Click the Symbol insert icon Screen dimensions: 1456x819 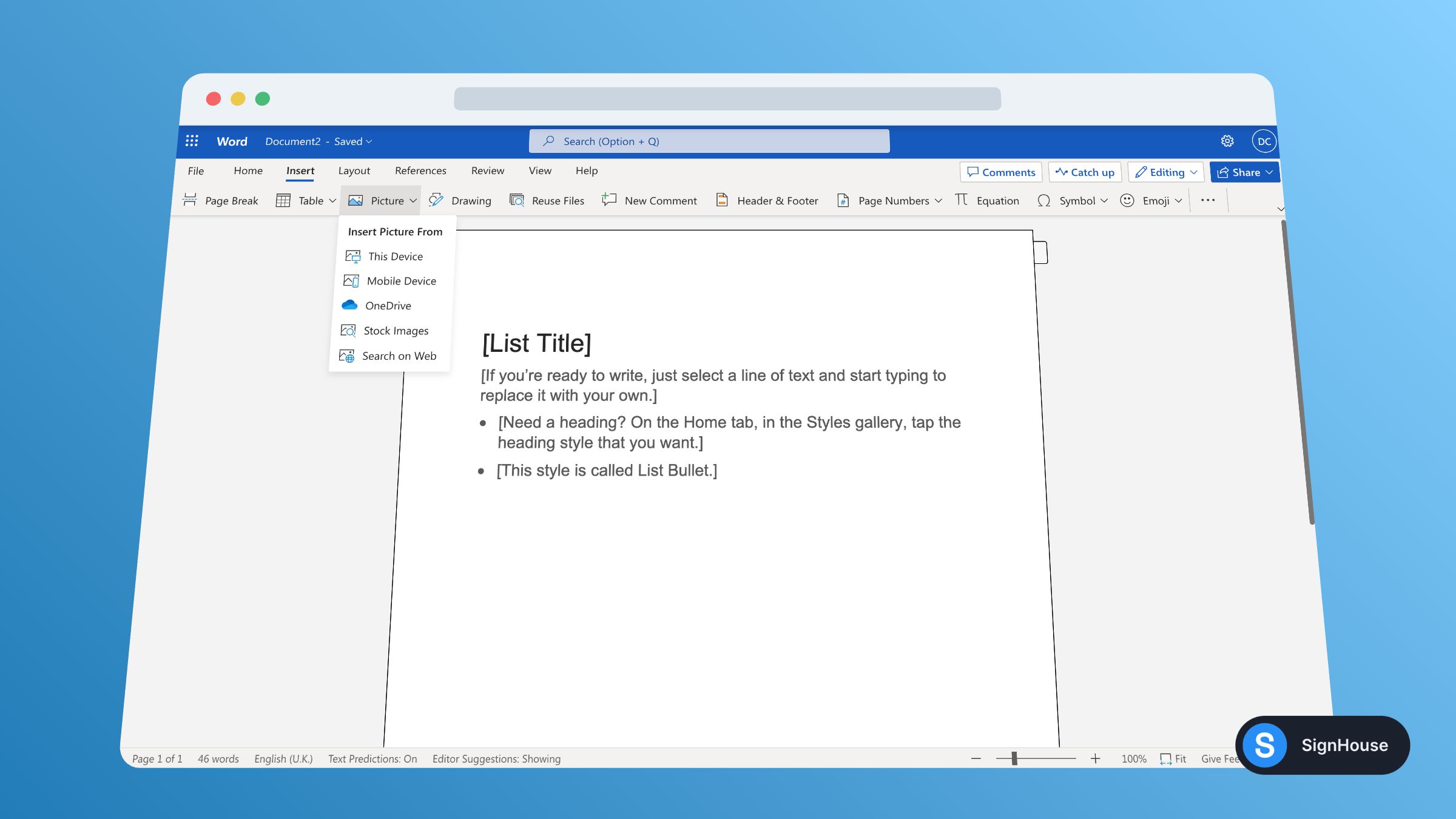[1044, 201]
